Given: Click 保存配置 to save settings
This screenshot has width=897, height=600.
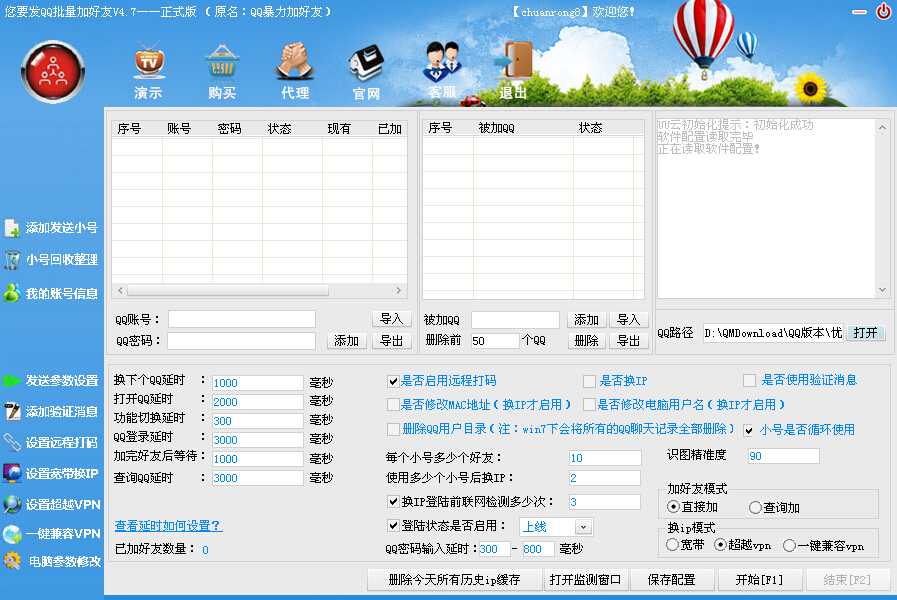Looking at the screenshot, I should (673, 579).
